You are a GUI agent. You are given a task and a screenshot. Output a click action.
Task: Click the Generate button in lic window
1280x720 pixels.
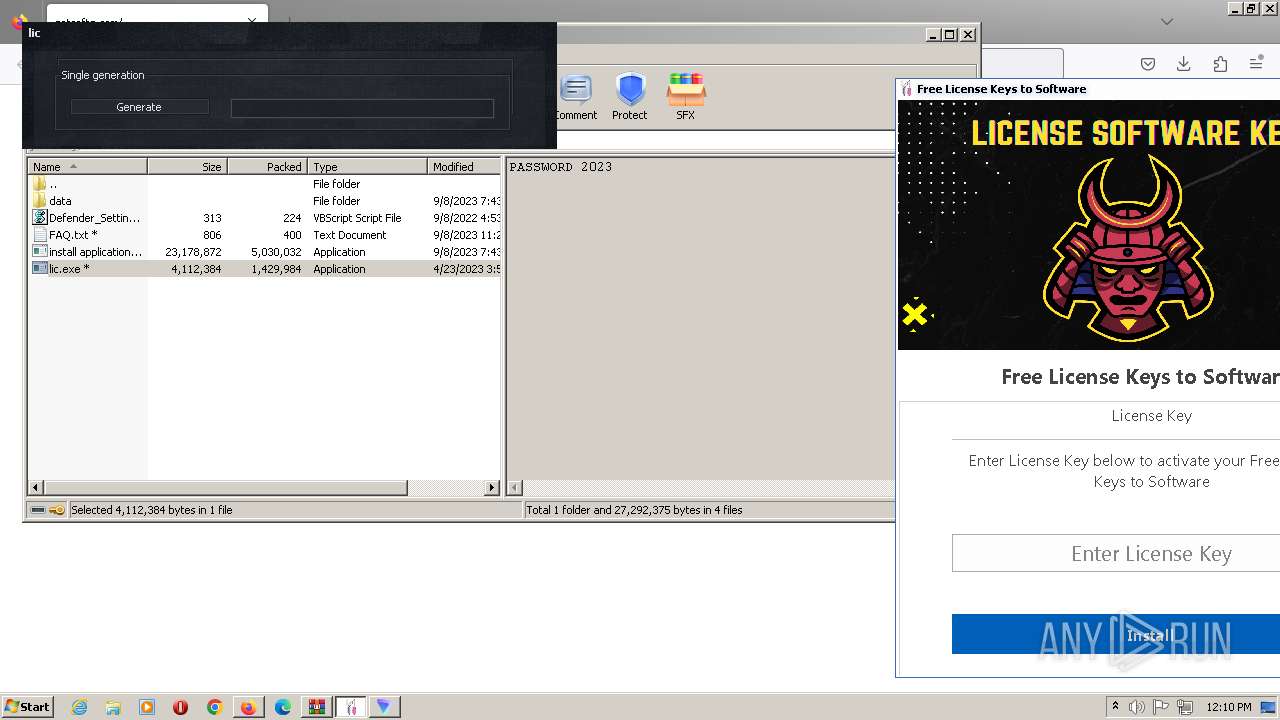point(139,107)
